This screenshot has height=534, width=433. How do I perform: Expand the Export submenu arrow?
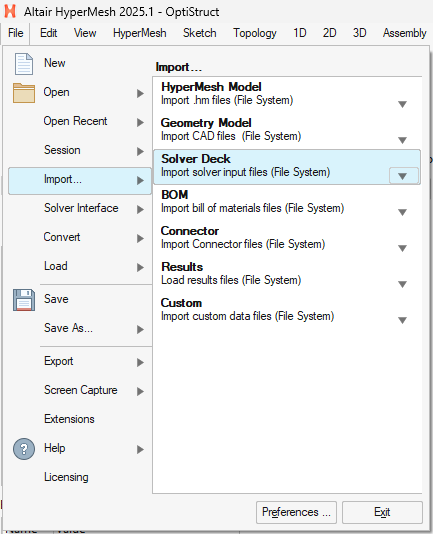140,362
